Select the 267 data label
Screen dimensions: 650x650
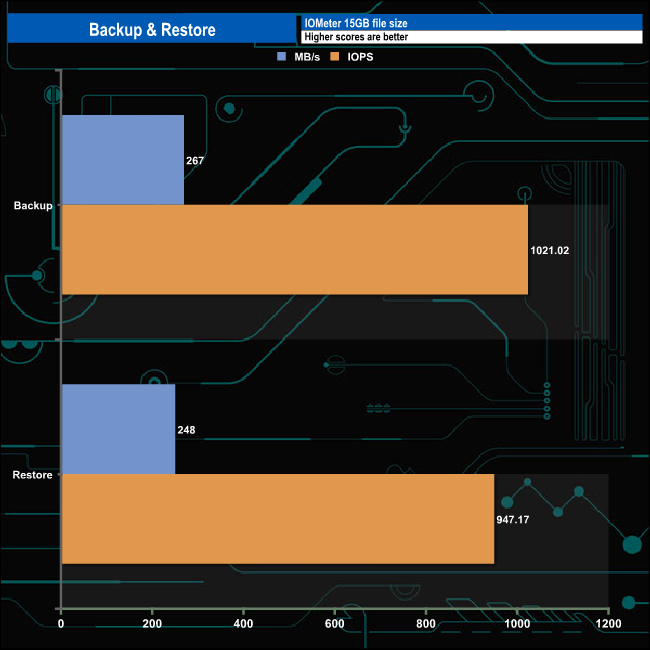pyautogui.click(x=195, y=161)
